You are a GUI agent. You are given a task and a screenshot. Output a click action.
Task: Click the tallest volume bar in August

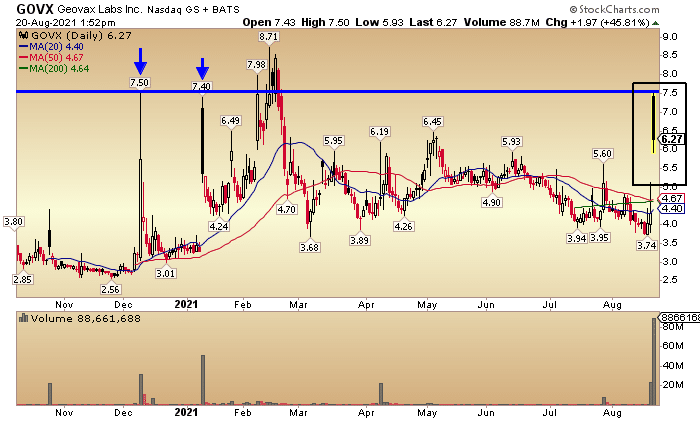click(x=655, y=361)
